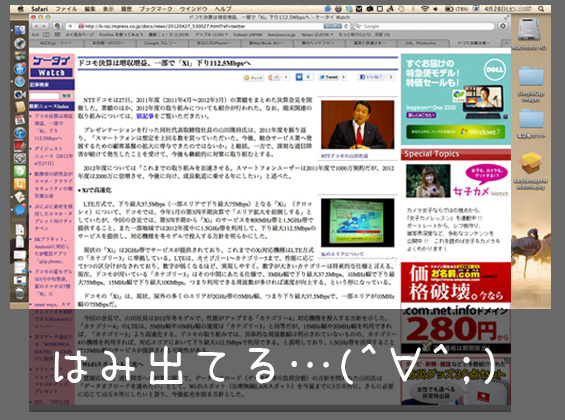Reload the page with the reload icon
Screen dimensions: 565x420
(x=346, y=26)
